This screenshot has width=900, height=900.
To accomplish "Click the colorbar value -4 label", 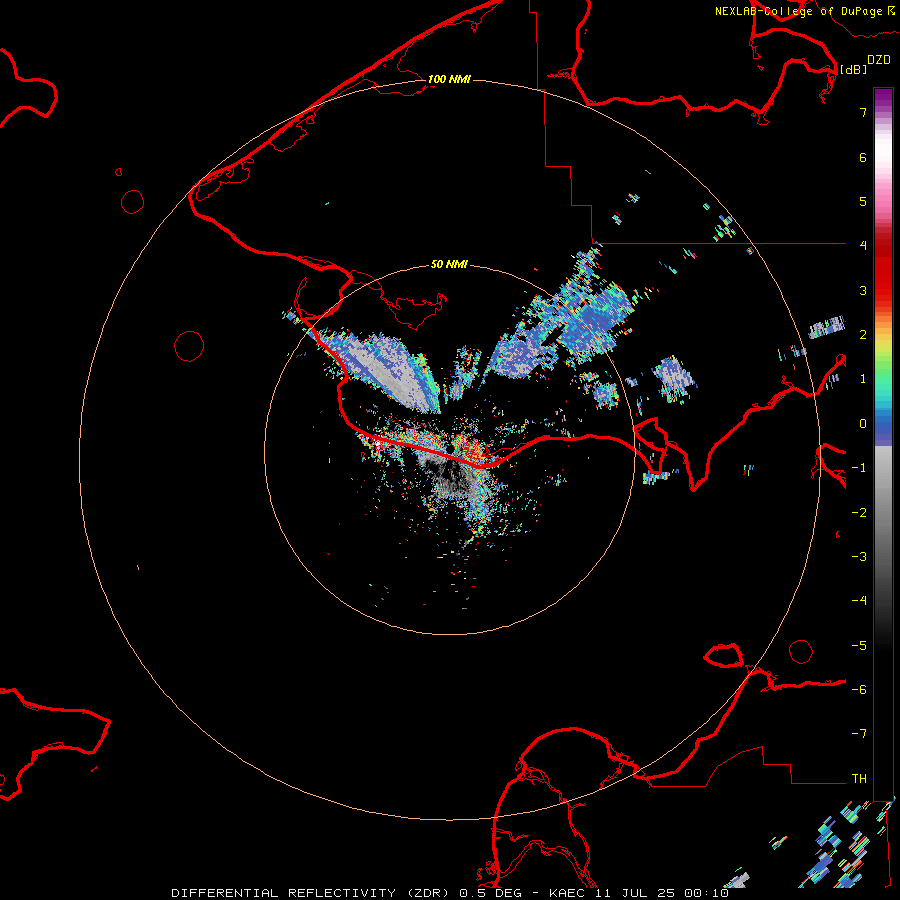I will (859, 601).
